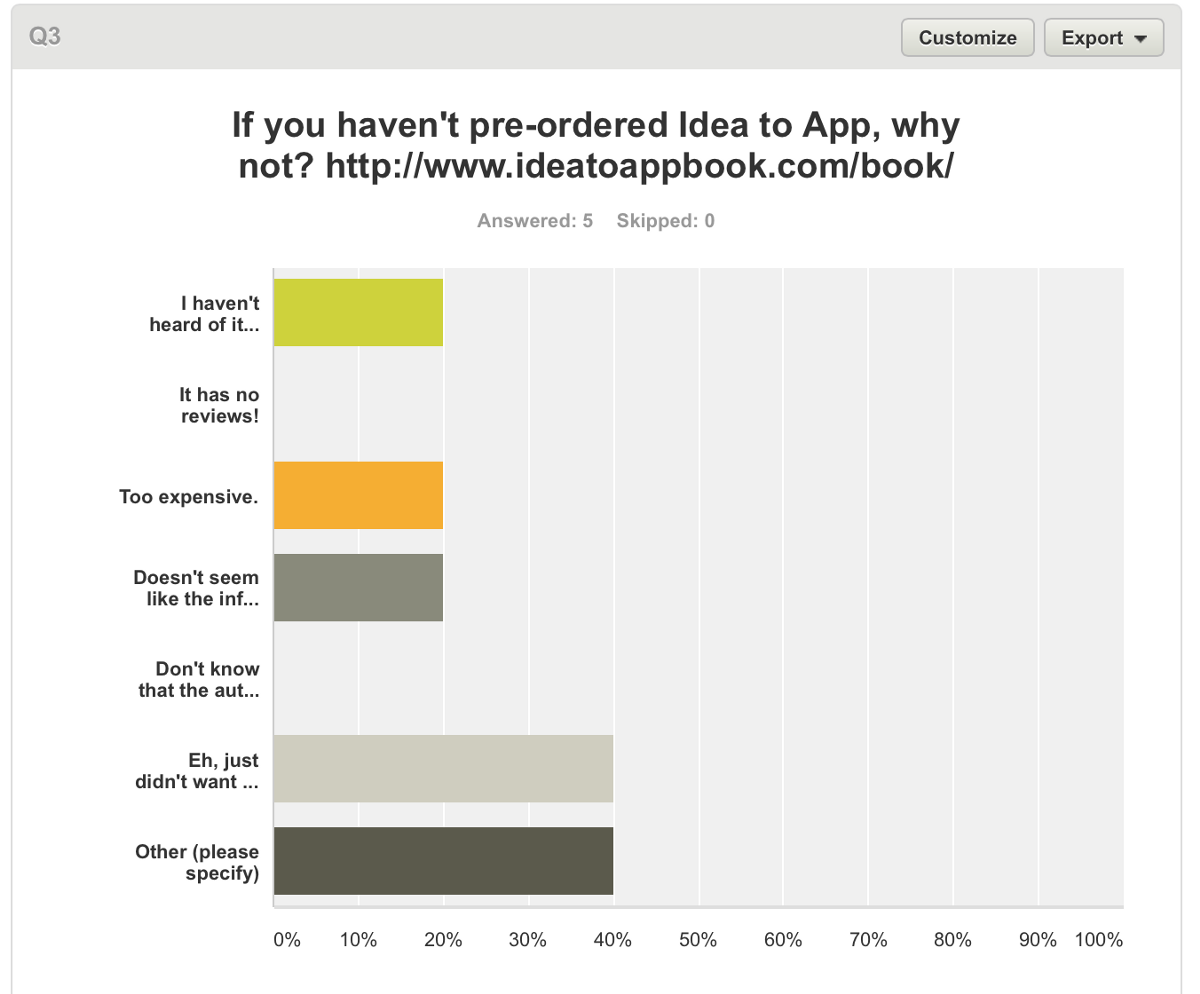Click the 'Answered: 5' text

(535, 221)
